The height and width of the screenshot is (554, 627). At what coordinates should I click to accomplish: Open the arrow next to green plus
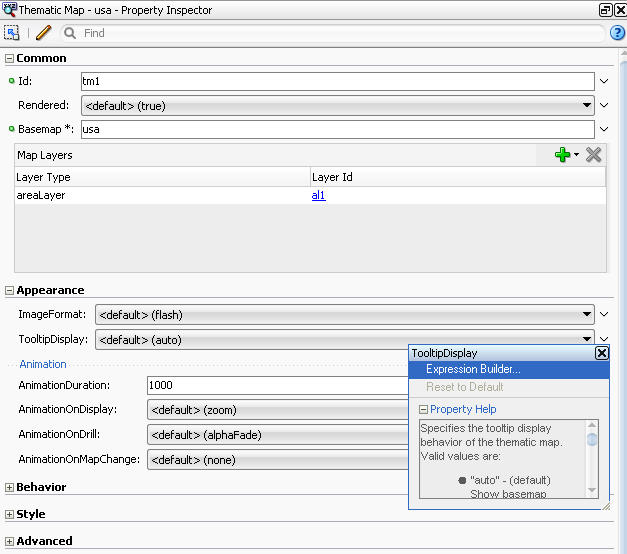point(576,154)
